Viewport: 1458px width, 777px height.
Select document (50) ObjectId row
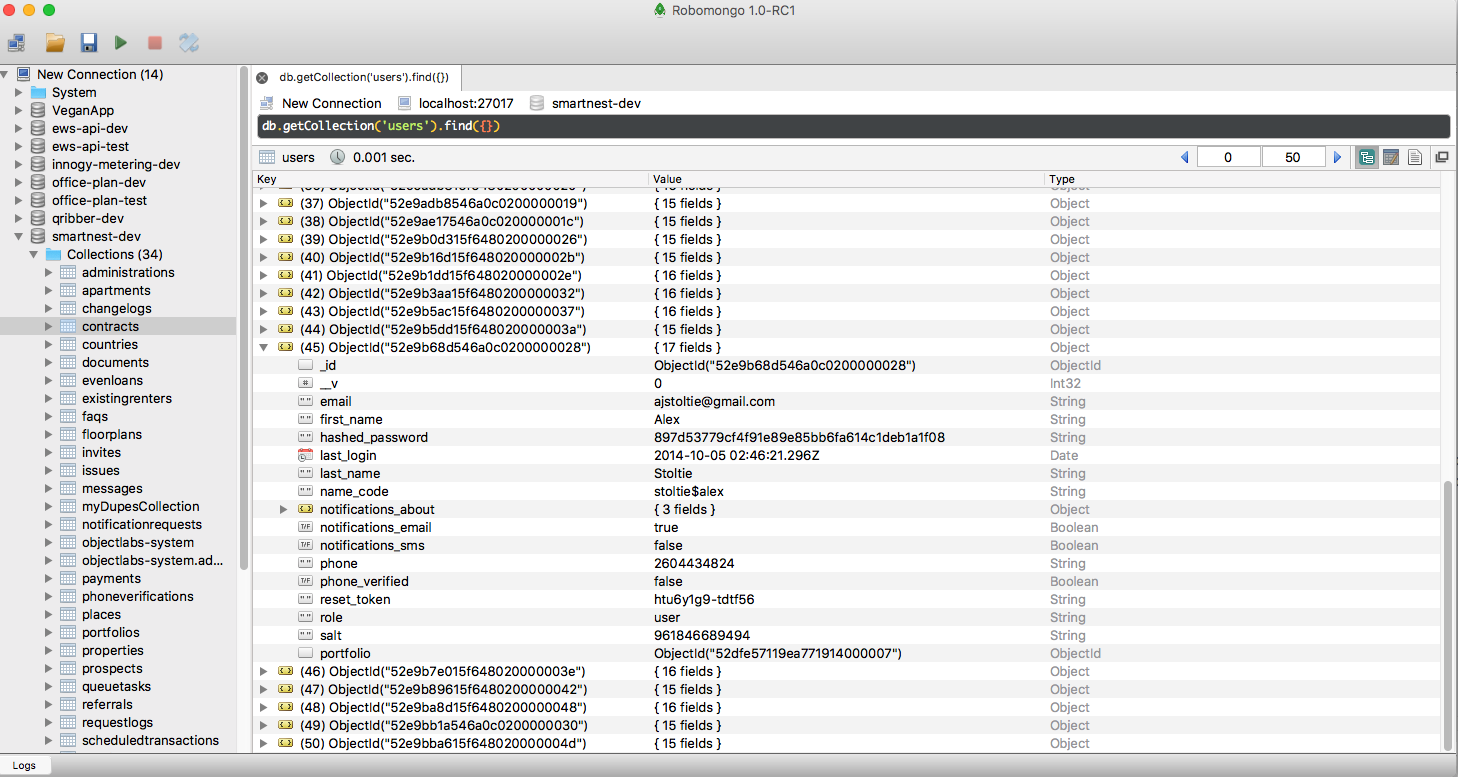tap(848, 743)
